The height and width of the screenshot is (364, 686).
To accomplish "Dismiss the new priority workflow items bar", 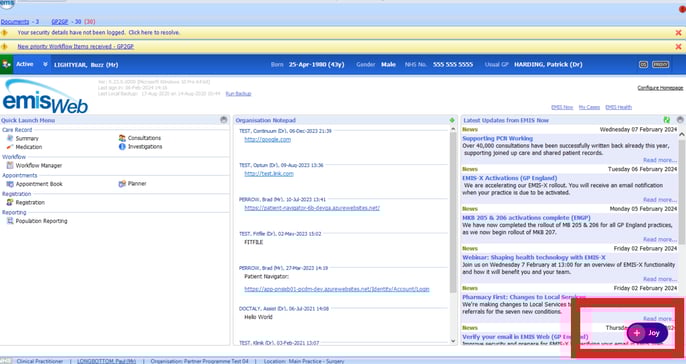I will click(x=678, y=46).
